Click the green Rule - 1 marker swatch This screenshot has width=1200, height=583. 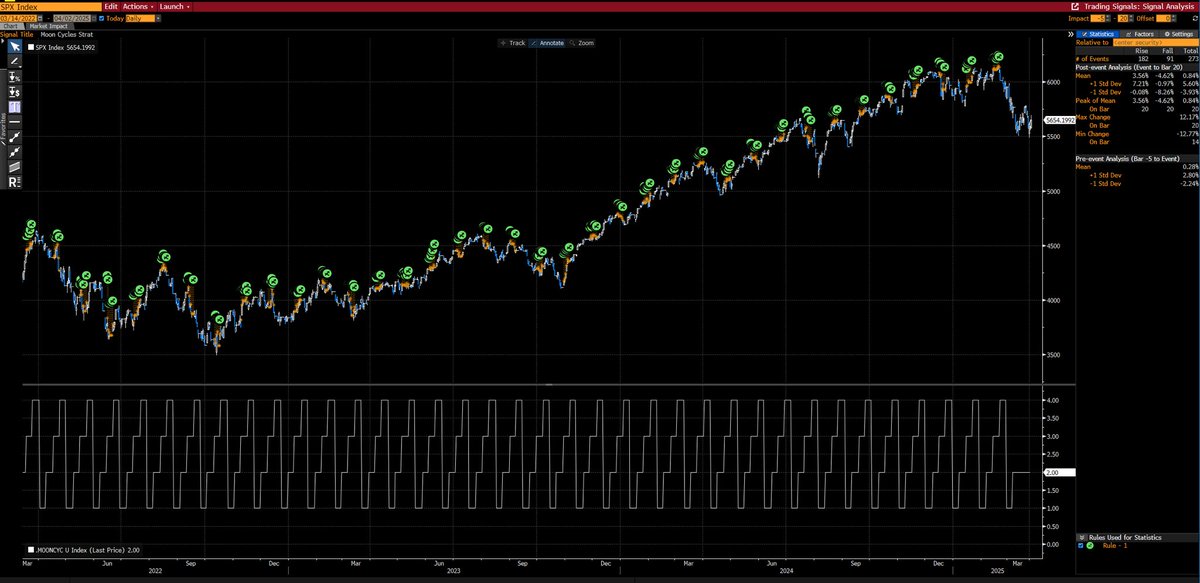click(x=1088, y=546)
